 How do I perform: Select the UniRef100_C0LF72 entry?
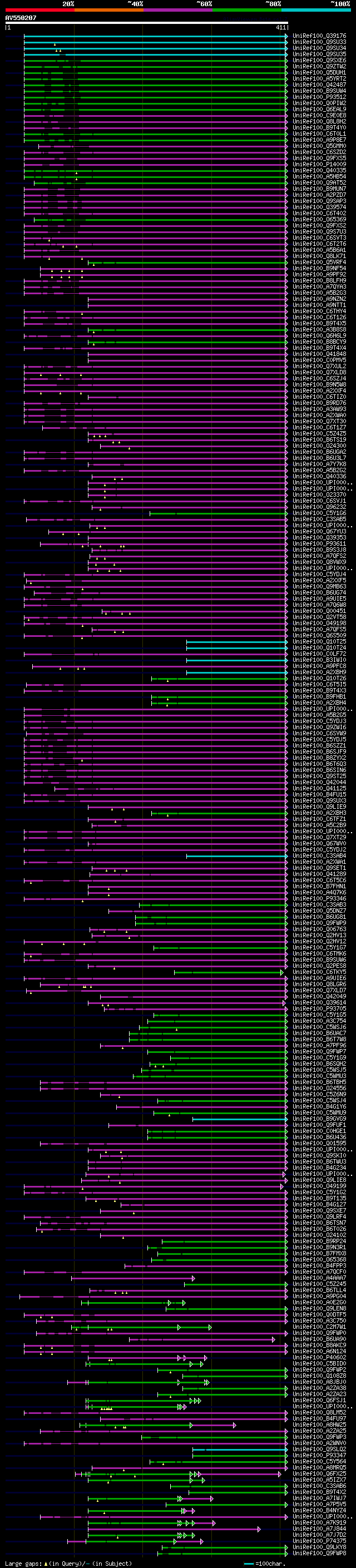[x=319, y=654]
